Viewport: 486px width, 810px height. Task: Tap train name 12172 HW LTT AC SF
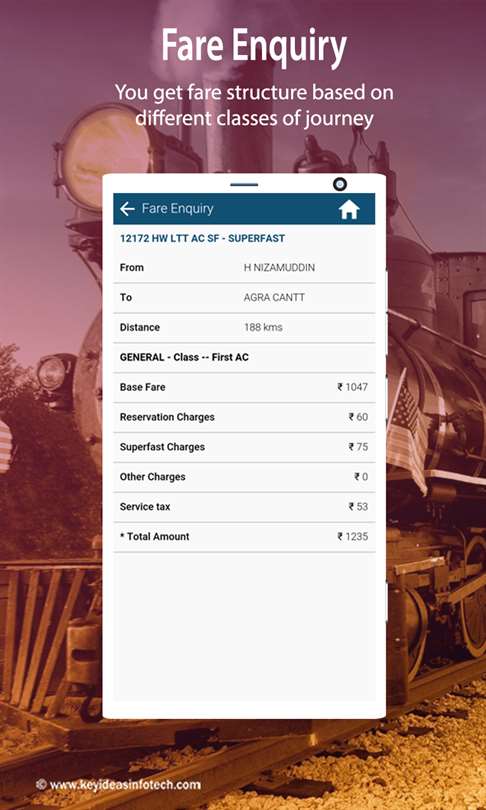202,239
